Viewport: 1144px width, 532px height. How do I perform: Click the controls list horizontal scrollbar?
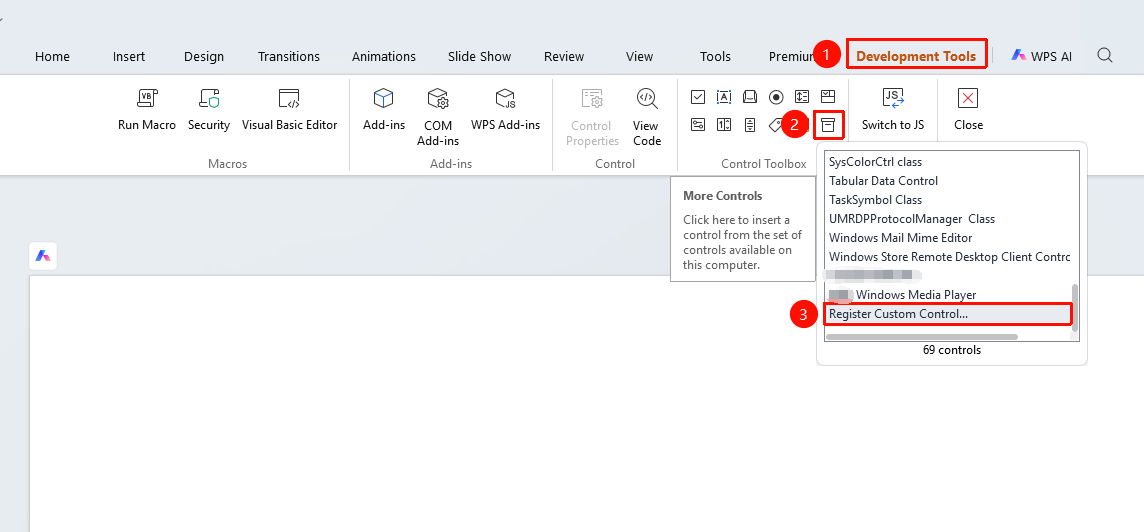point(921,337)
